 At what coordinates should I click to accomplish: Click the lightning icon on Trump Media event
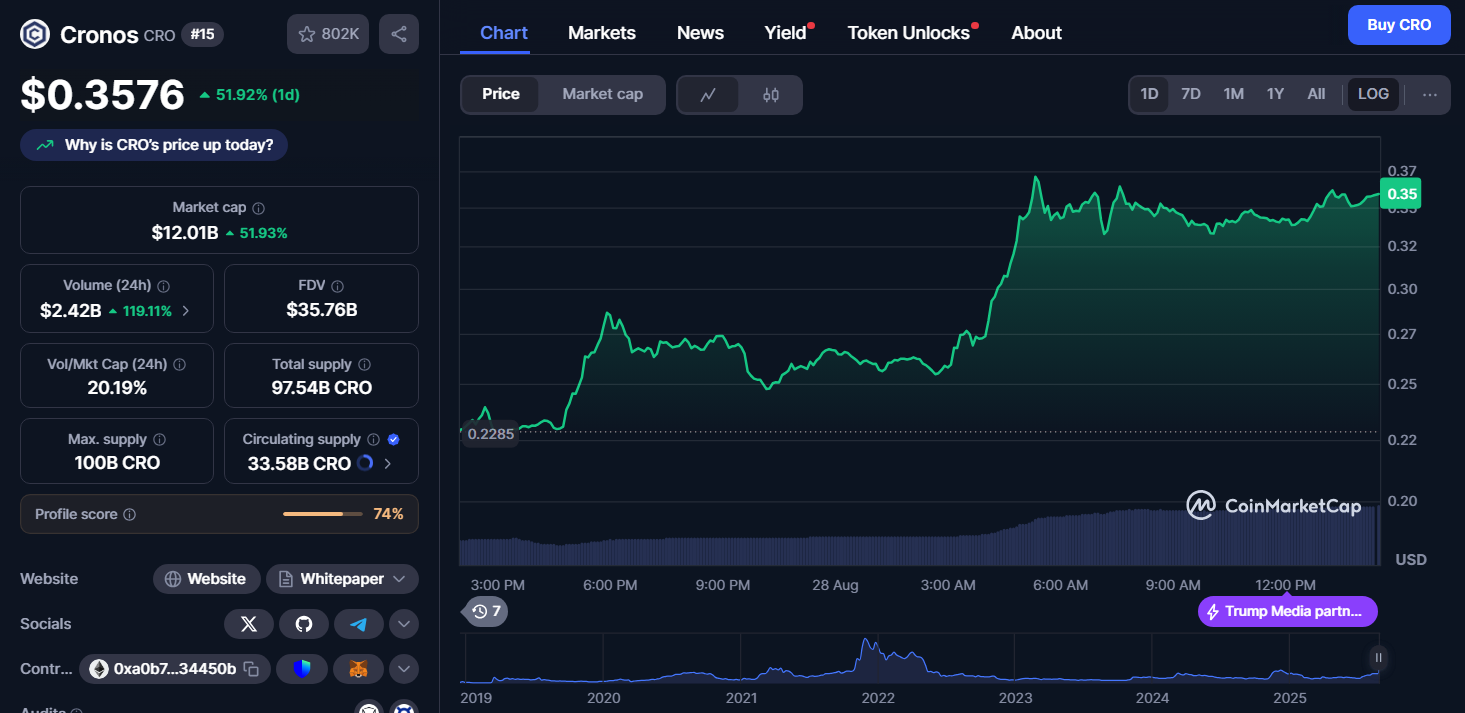pyautogui.click(x=1213, y=612)
